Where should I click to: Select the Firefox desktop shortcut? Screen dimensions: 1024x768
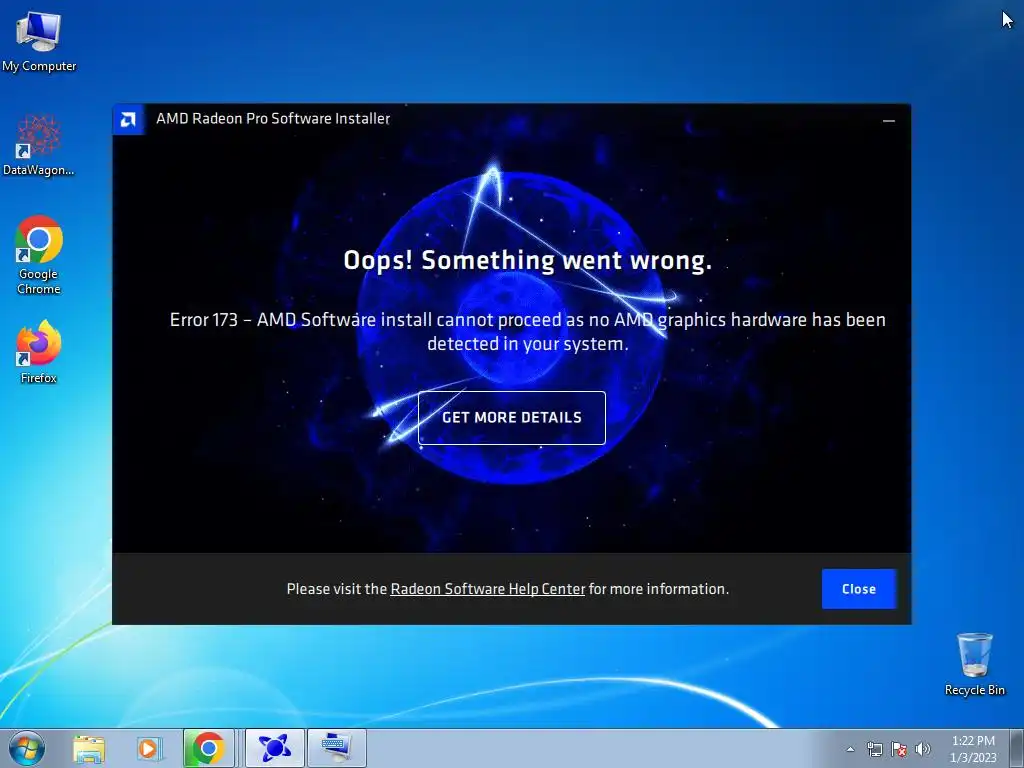(39, 352)
